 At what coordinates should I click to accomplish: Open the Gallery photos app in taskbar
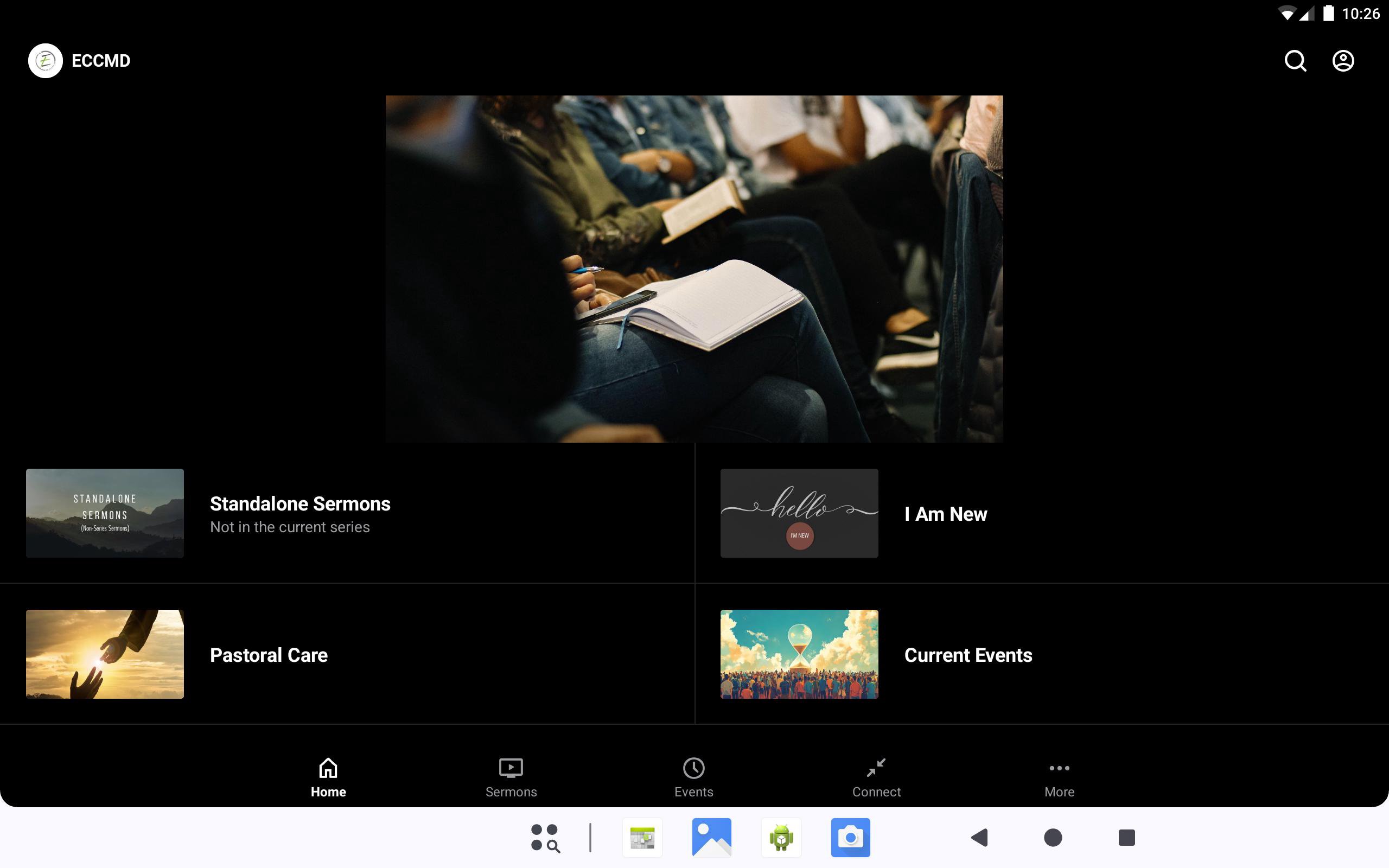711,838
